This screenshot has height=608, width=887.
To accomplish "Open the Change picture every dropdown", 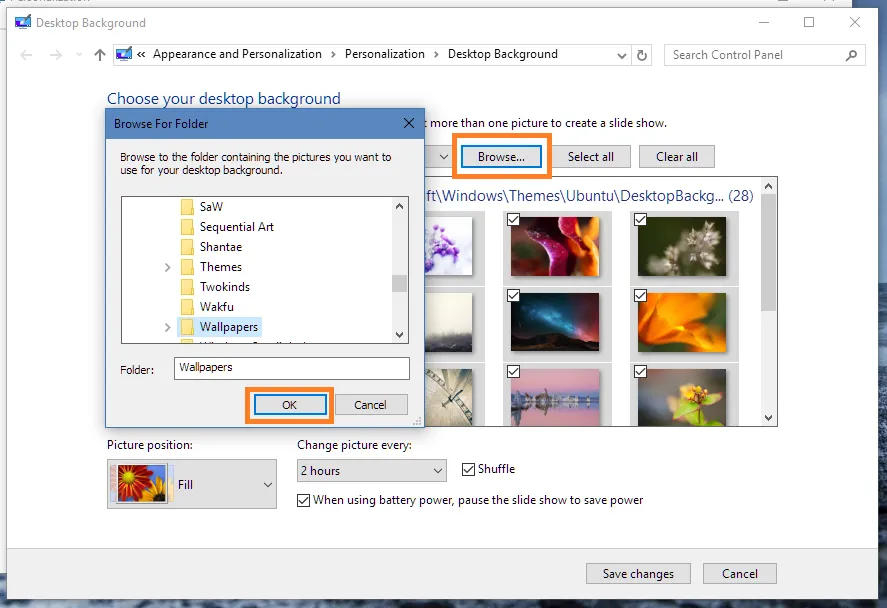I will 372,471.
